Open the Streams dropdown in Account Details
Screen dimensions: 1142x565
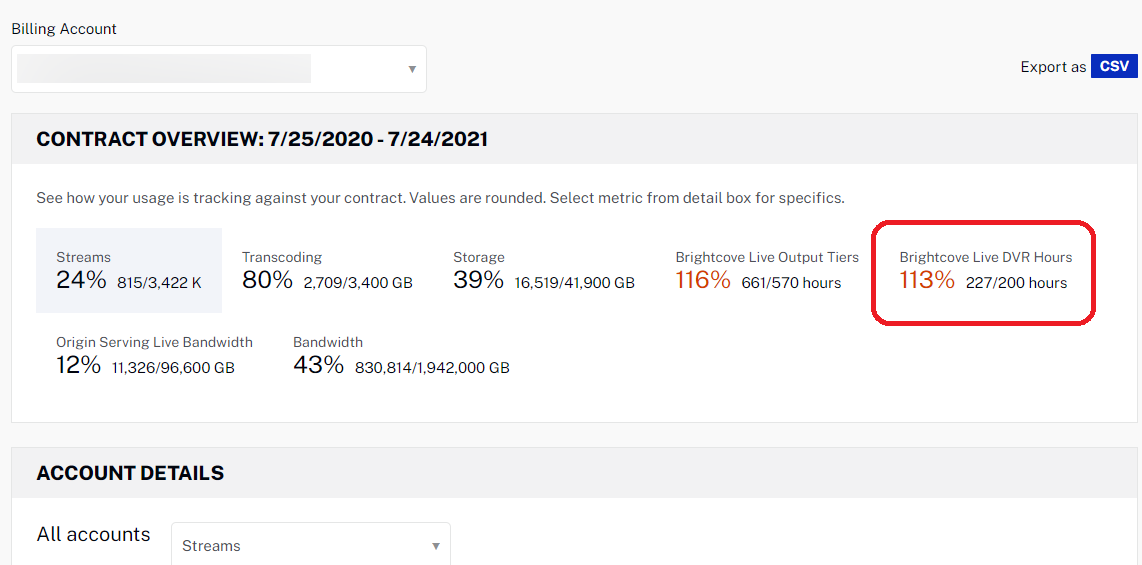pos(310,546)
